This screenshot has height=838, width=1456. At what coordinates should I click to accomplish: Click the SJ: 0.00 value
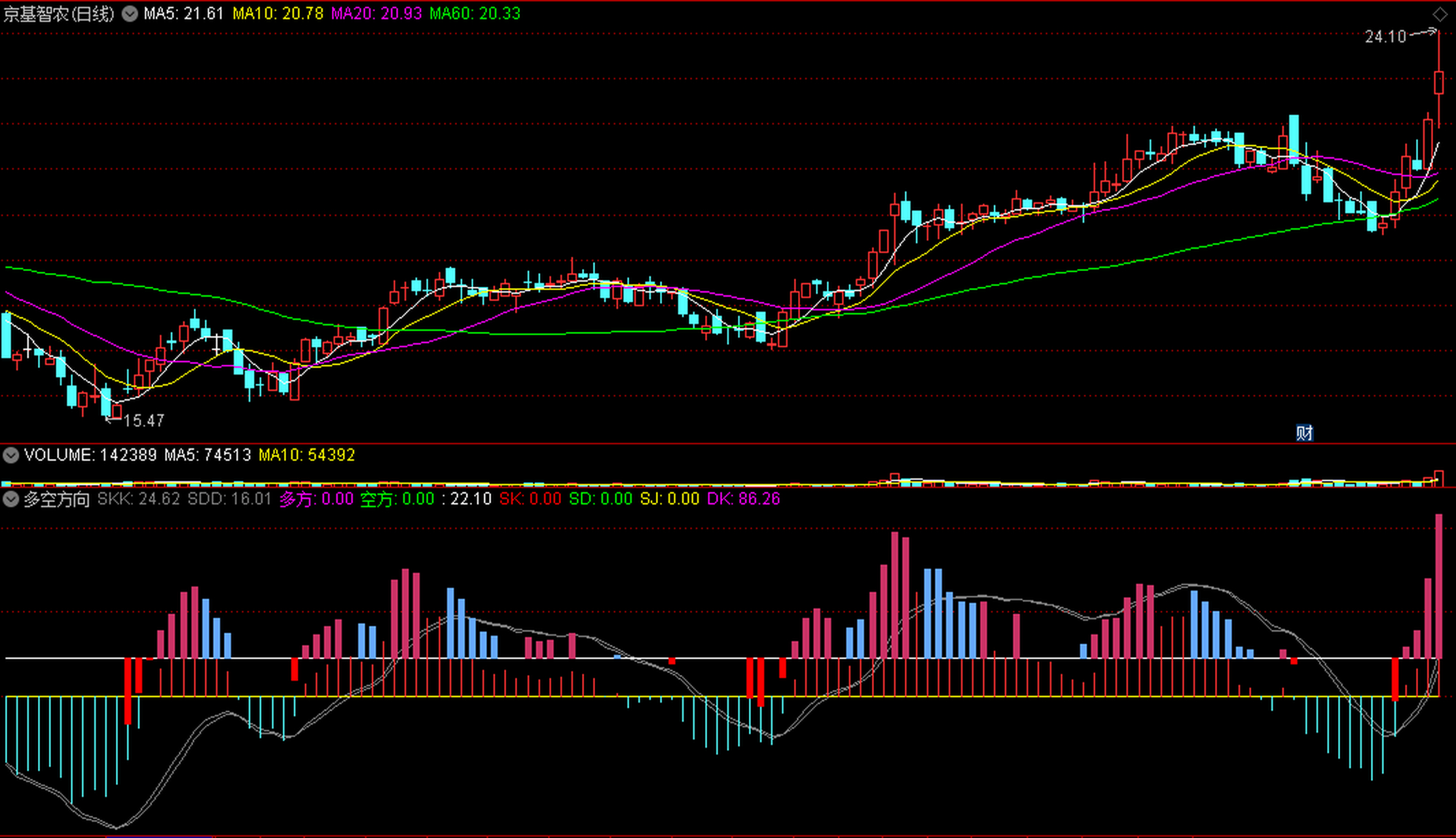click(670, 500)
